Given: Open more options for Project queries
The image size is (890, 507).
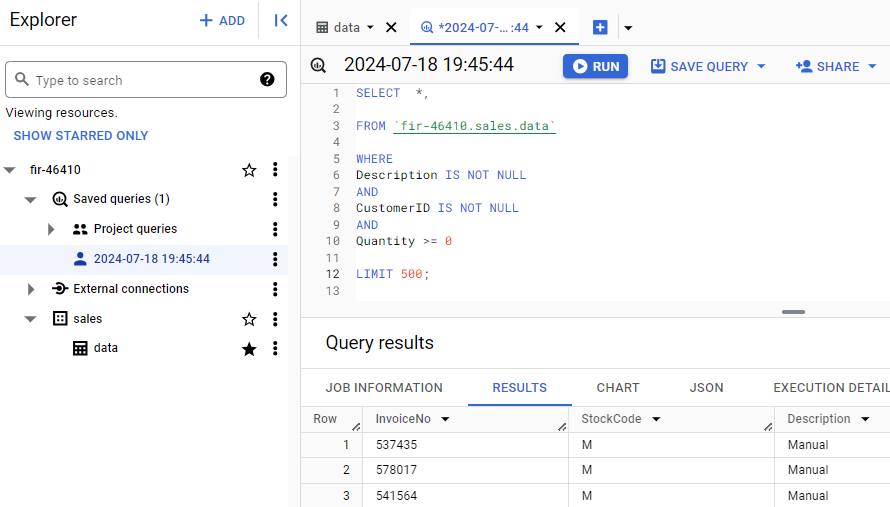Looking at the screenshot, I should tap(275, 229).
